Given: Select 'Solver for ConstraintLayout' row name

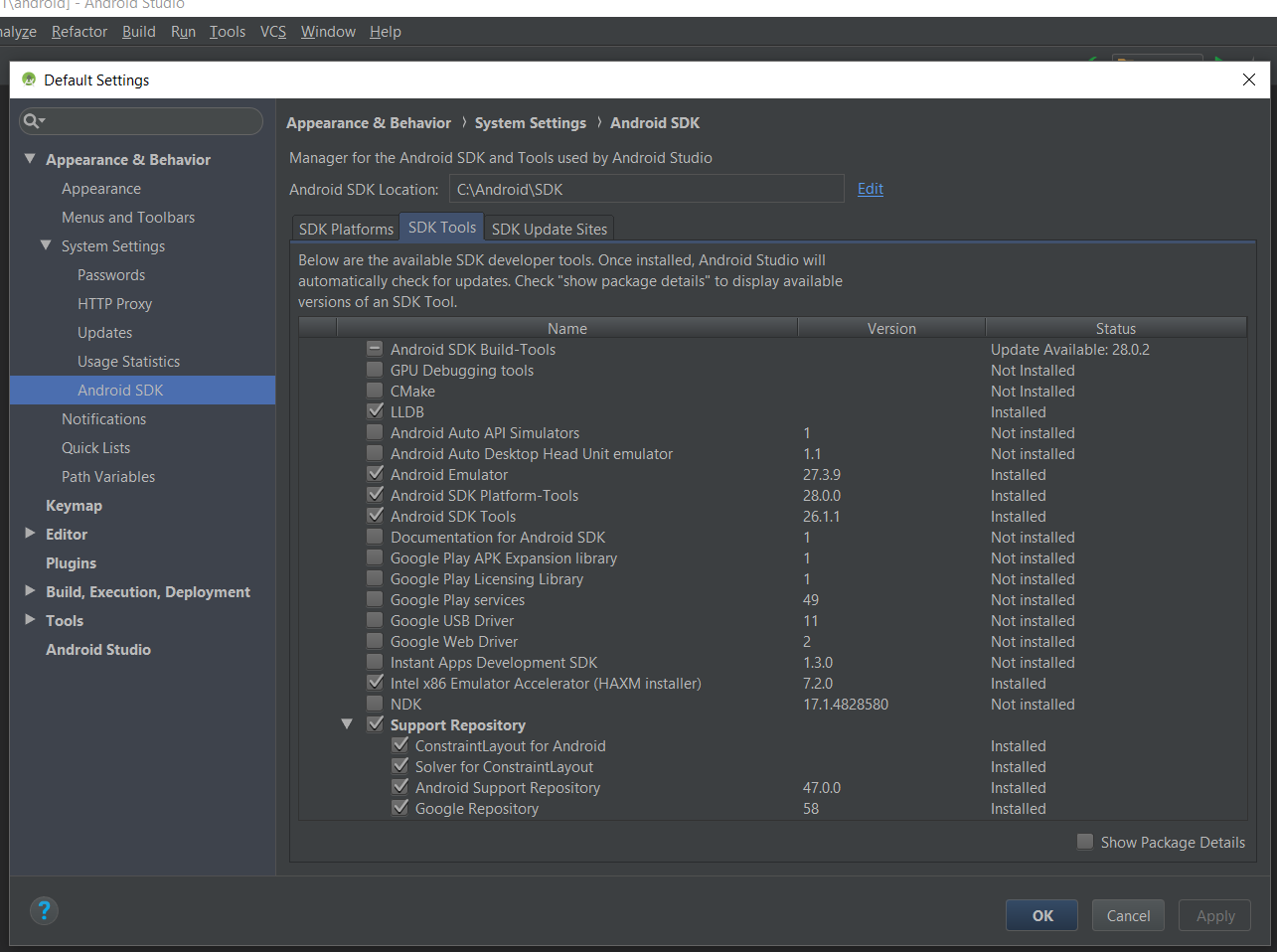Looking at the screenshot, I should (x=504, y=767).
